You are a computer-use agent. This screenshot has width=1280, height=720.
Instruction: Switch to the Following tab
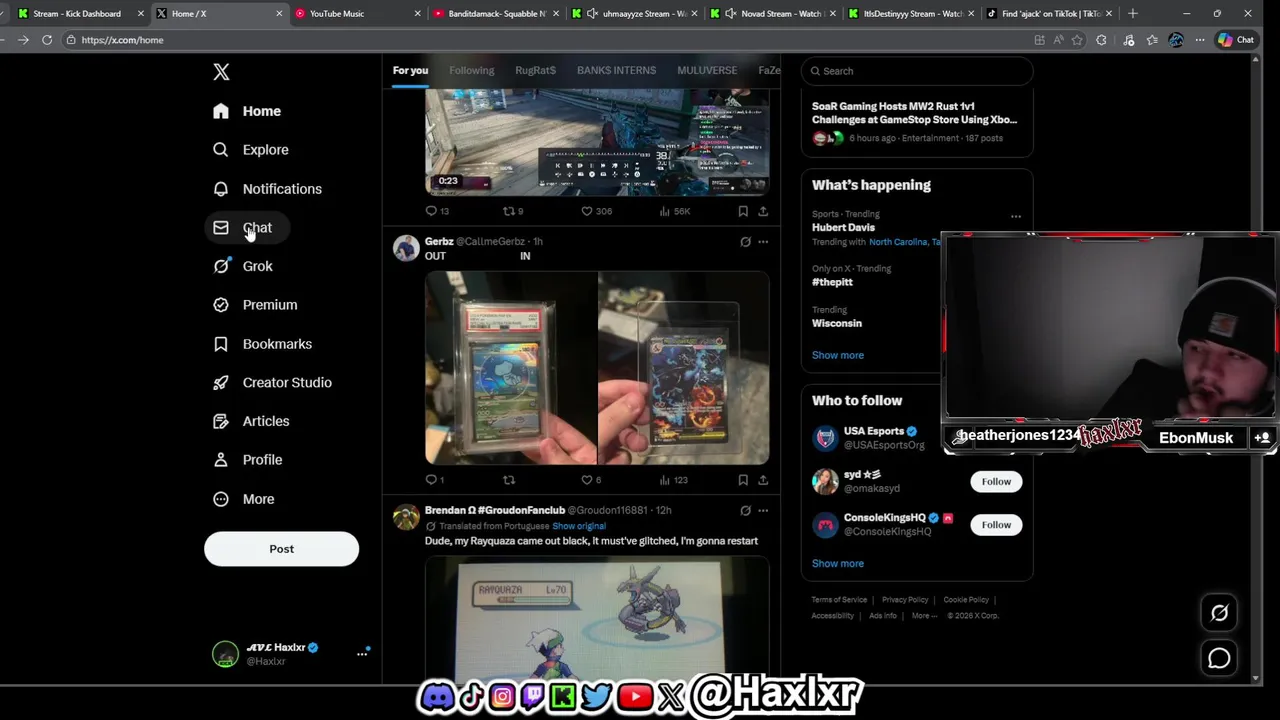point(471,71)
